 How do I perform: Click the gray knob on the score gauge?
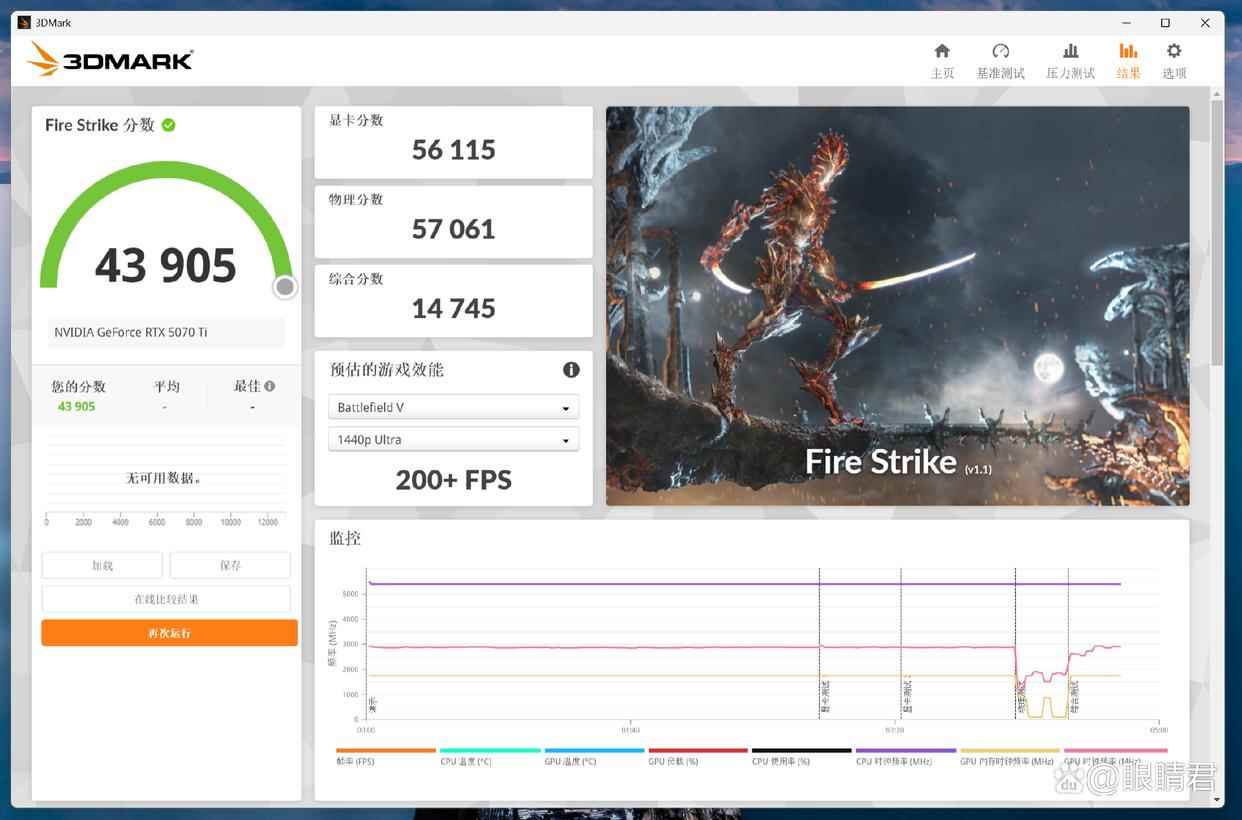pyautogui.click(x=285, y=287)
